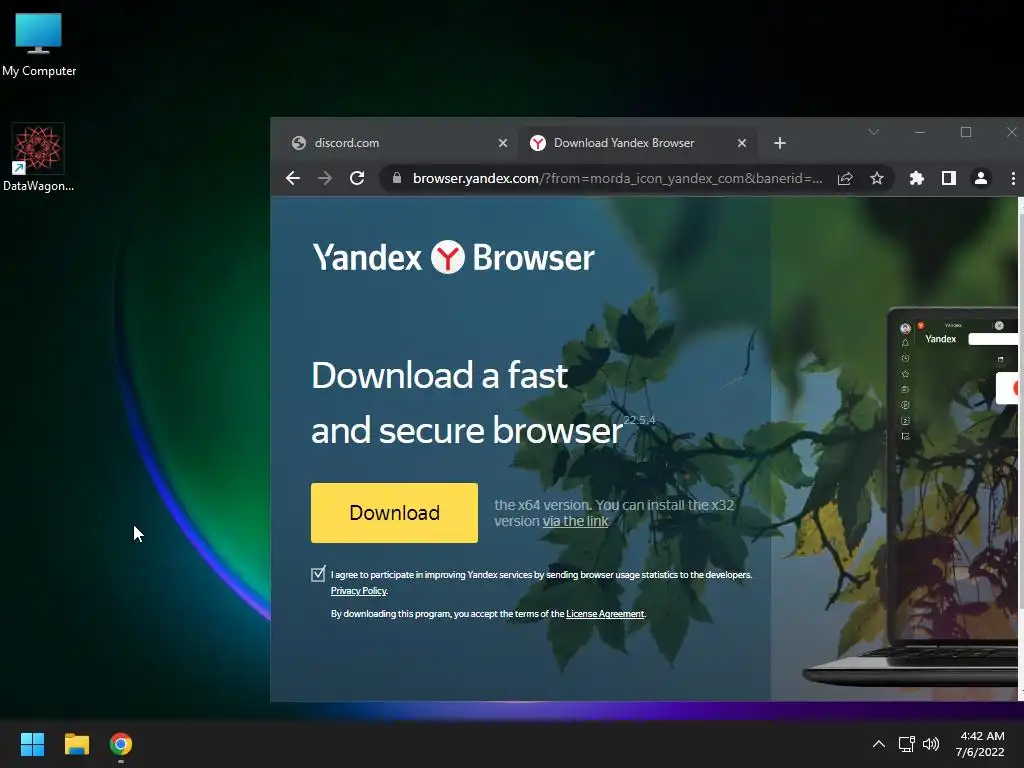Click the Chrome taskbar icon
The image size is (1024, 768).
click(121, 744)
